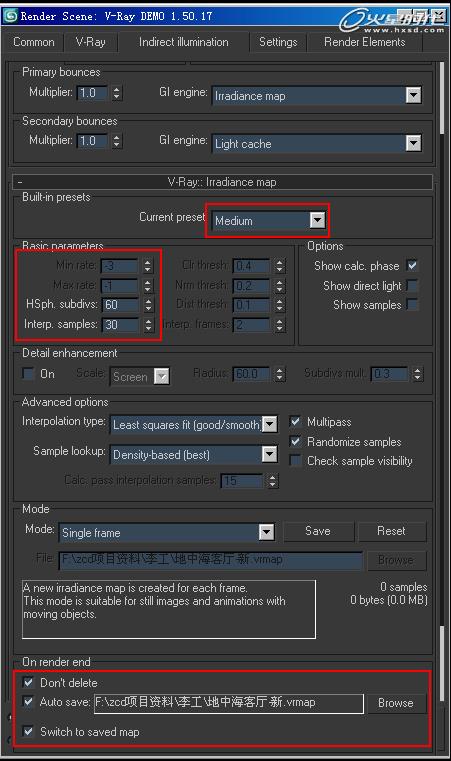Viewport: 451px width, 761px height.
Task: Click the Interp. samples value field
Action: click(120, 325)
